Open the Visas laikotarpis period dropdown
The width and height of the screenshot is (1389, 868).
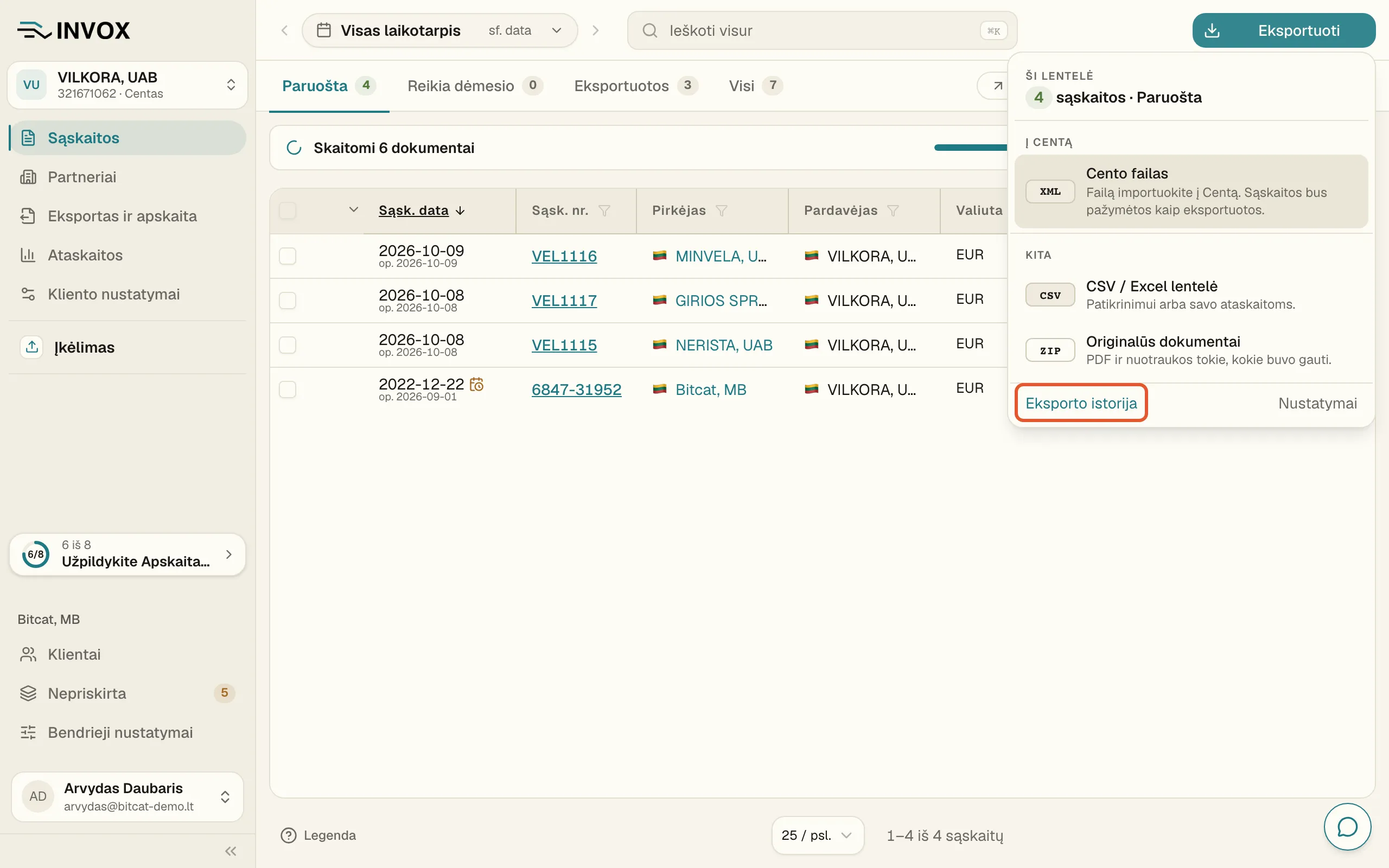point(439,30)
